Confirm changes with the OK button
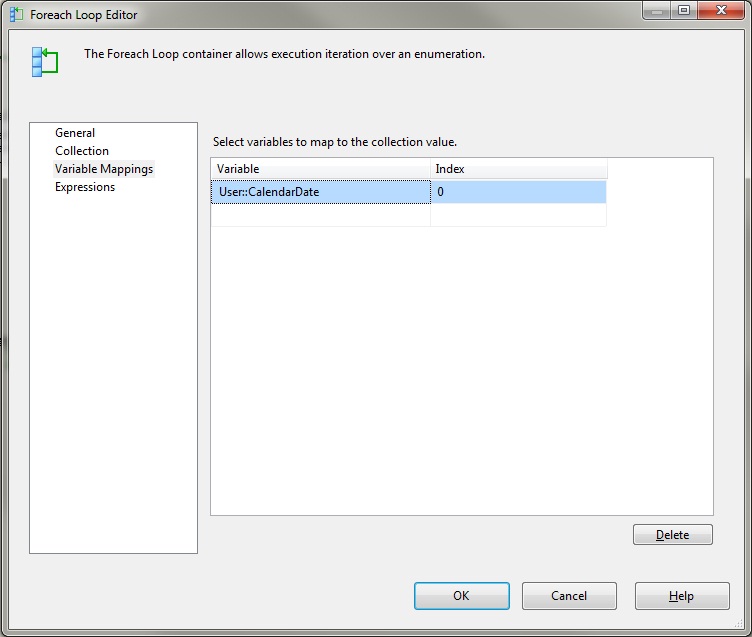The height and width of the screenshot is (637, 752). 461,596
